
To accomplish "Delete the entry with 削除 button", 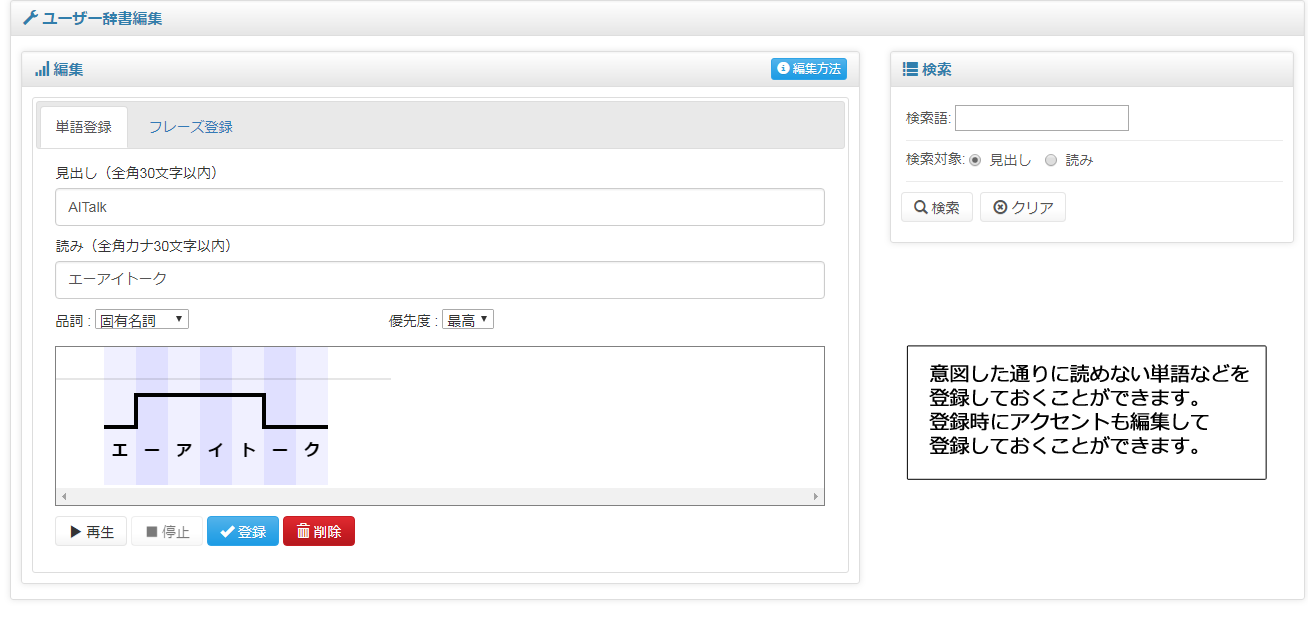I will coord(319,531).
